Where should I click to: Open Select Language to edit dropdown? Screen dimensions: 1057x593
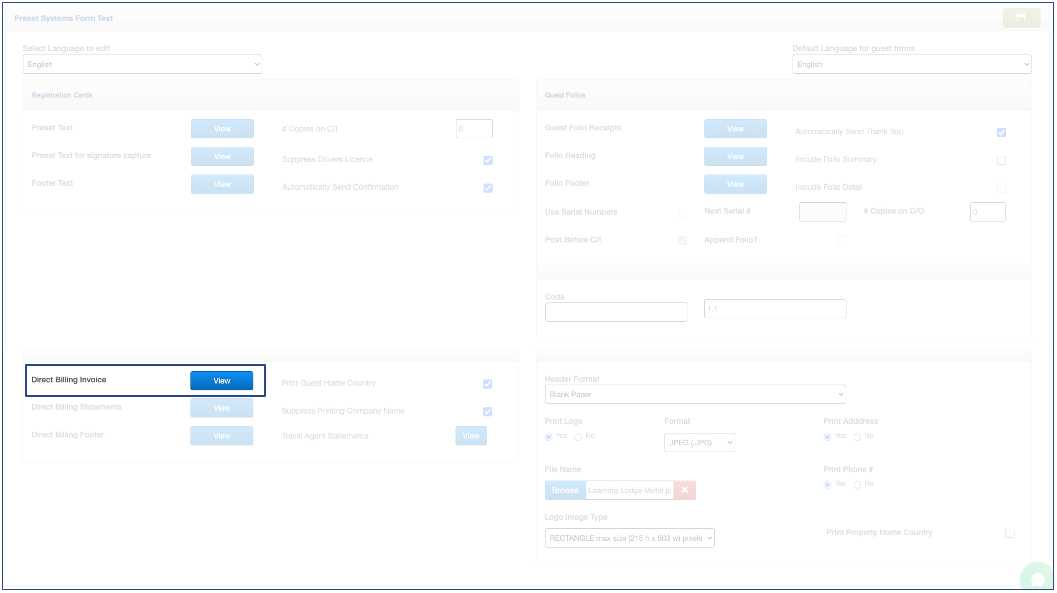(142, 65)
